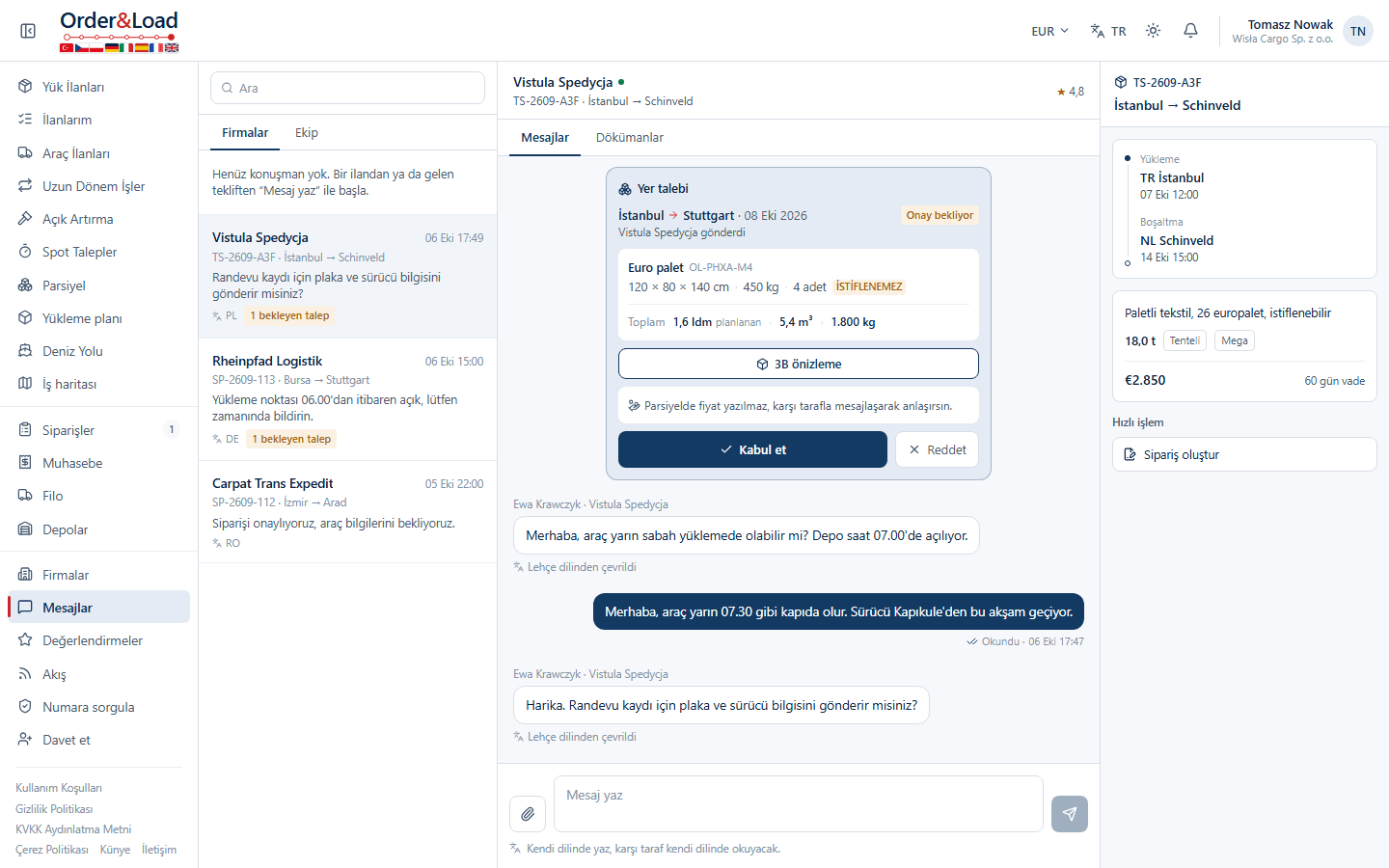1389x868 pixels.
Task: Open Araç İlanları truck item
Action: point(98,153)
